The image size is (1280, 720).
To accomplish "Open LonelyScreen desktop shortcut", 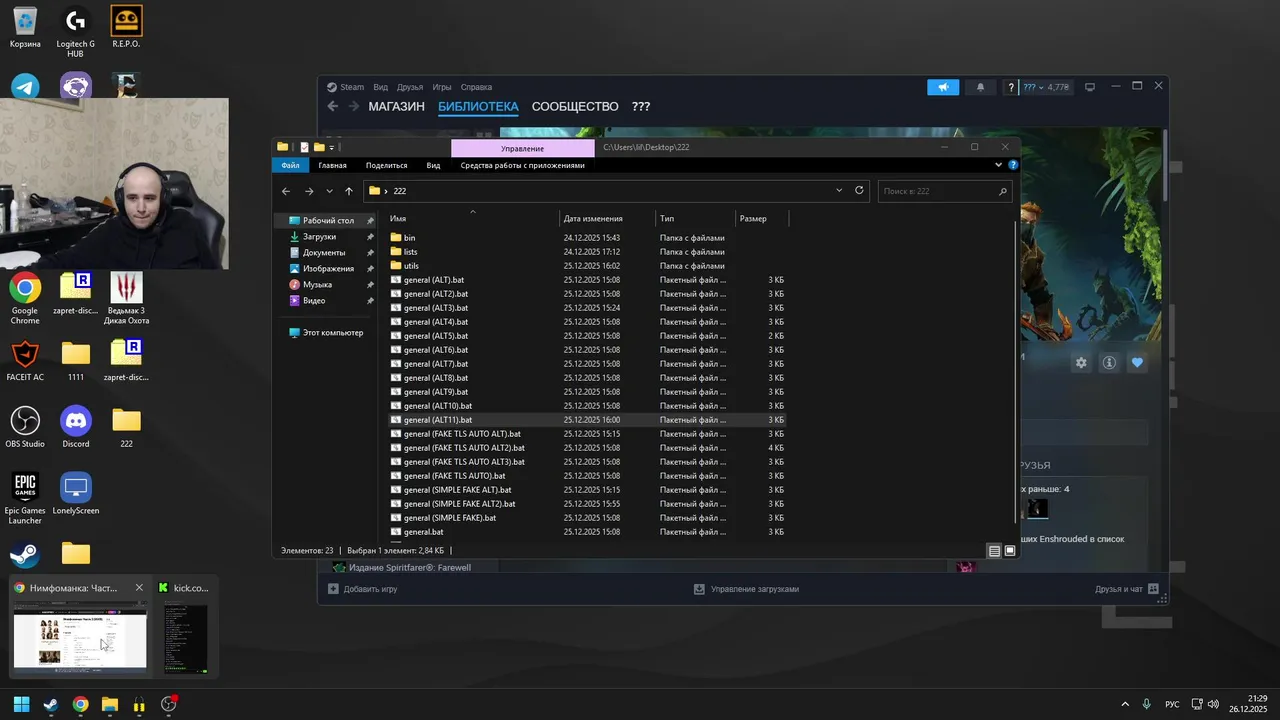I will click(76, 494).
